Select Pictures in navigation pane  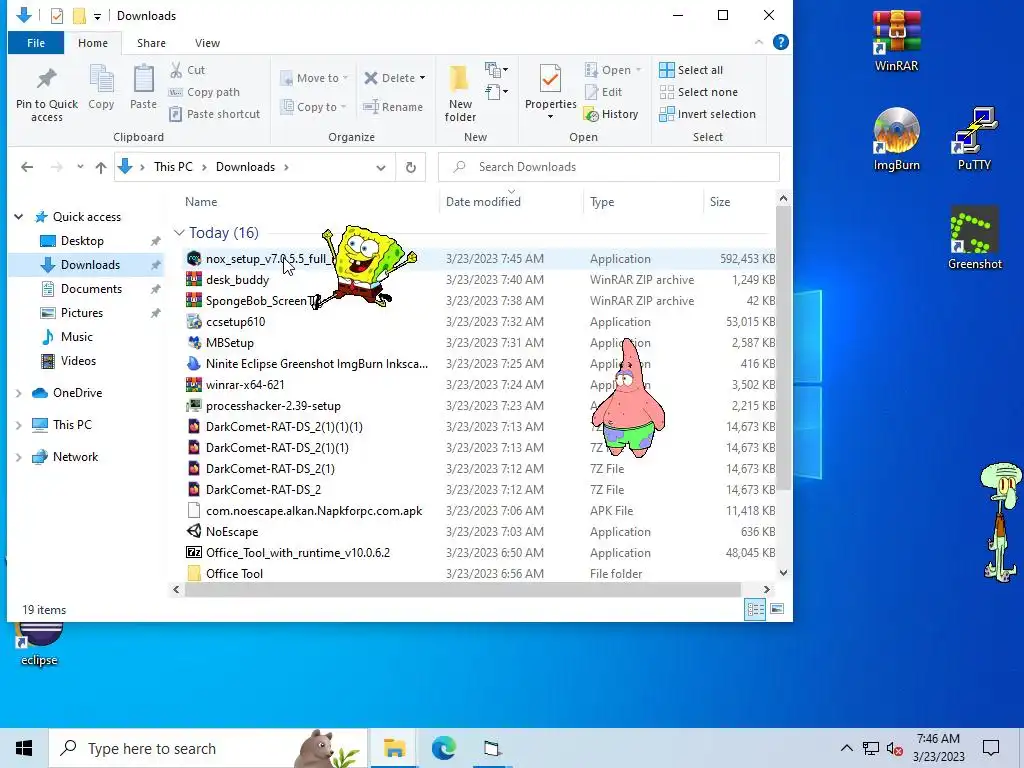pyautogui.click(x=82, y=313)
